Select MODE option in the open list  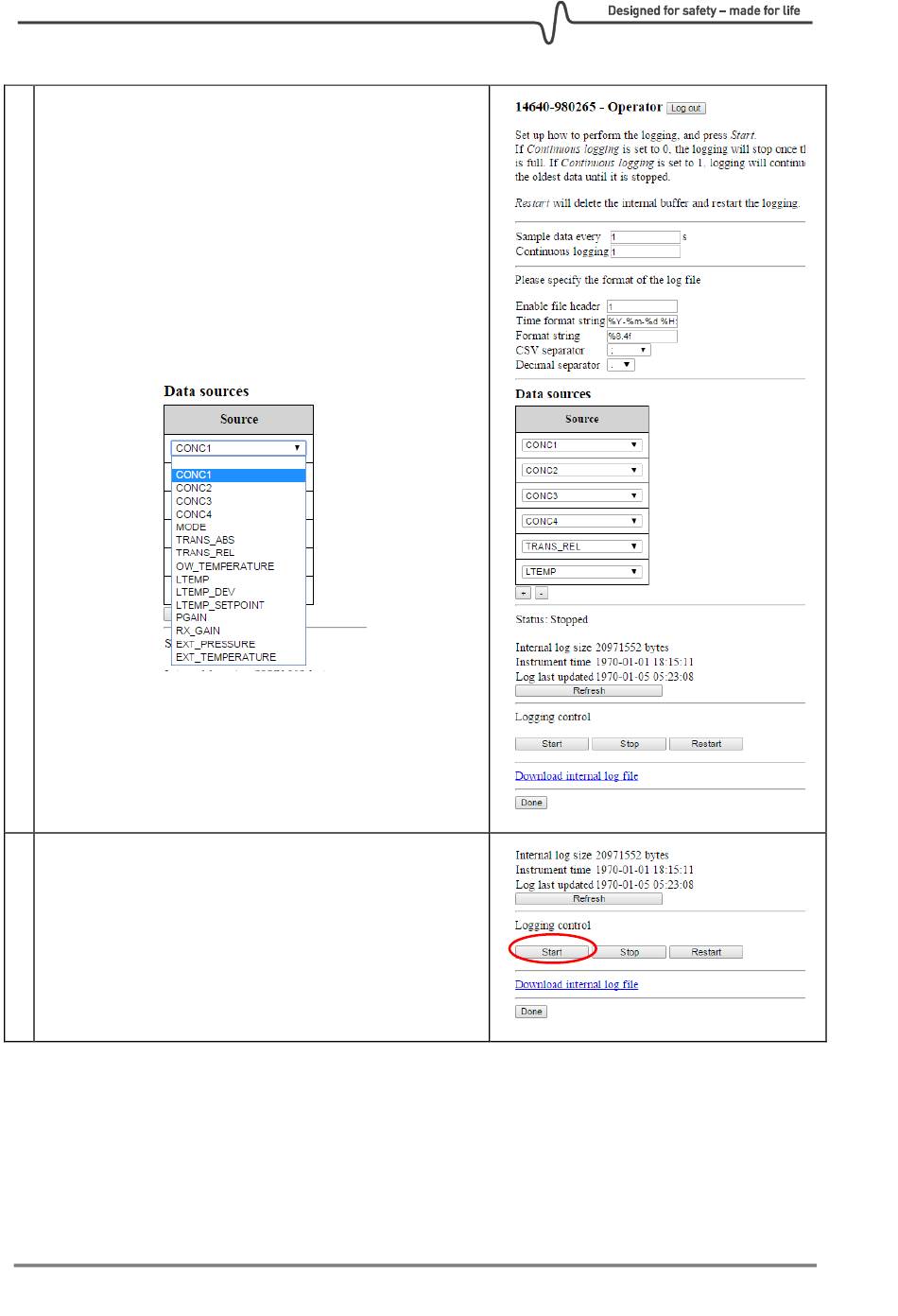[x=238, y=528]
